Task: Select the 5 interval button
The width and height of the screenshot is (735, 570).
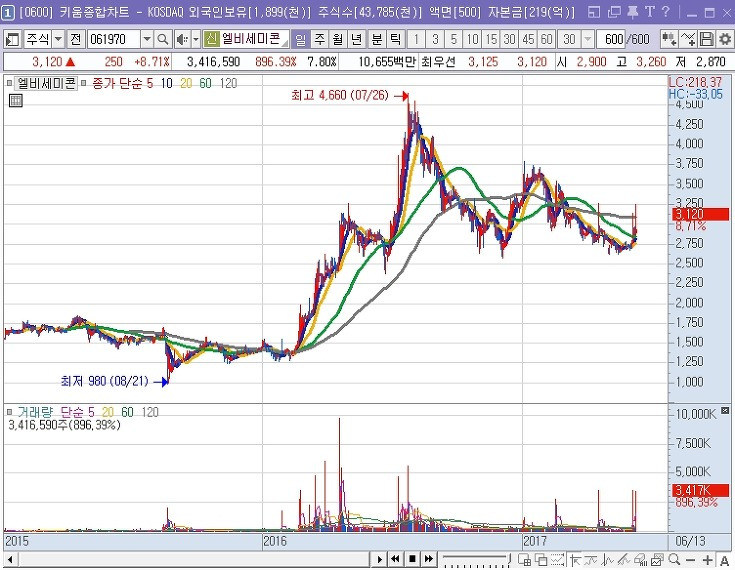Action: coord(453,39)
